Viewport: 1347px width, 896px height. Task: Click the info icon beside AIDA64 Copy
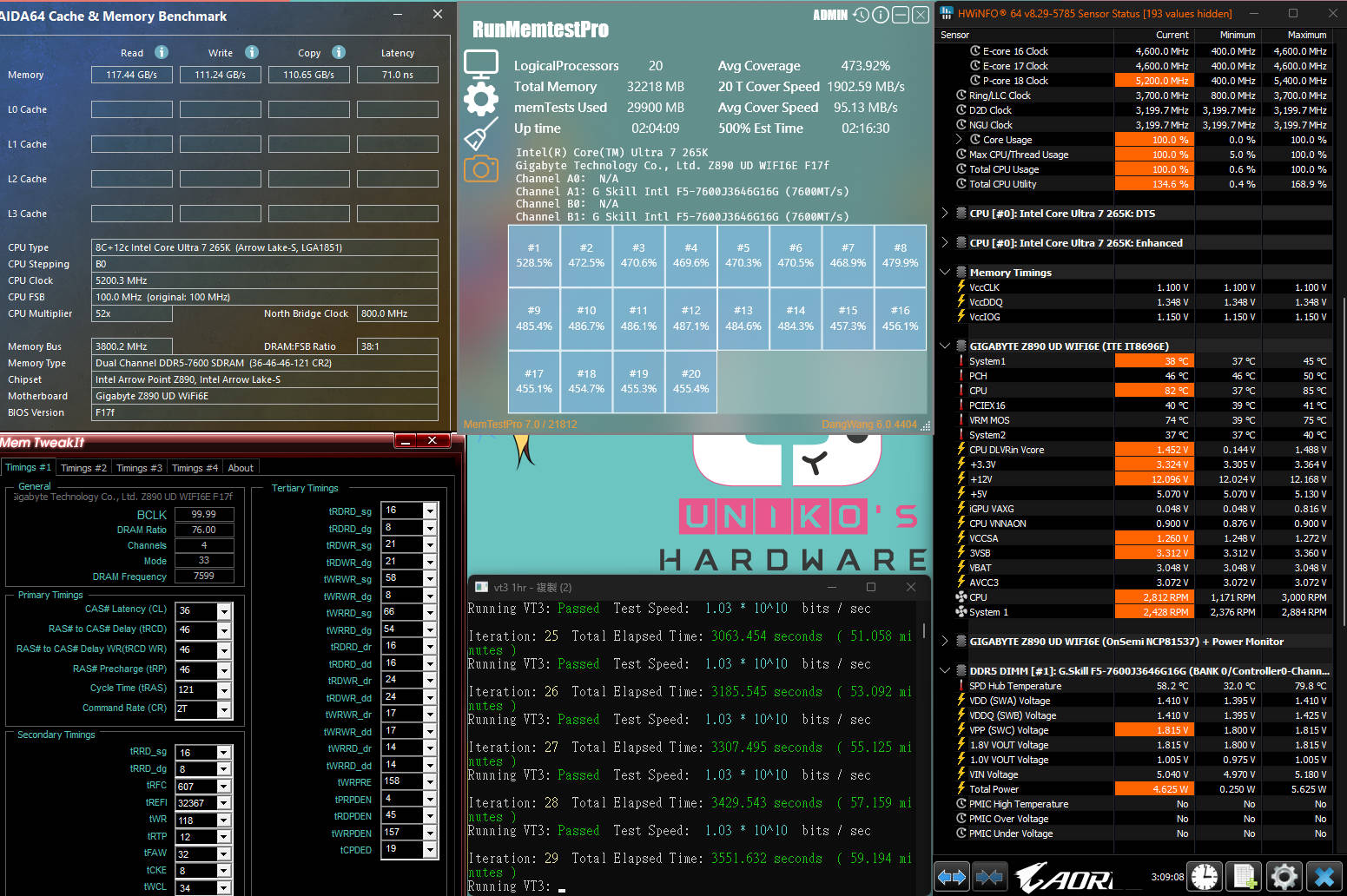[339, 52]
